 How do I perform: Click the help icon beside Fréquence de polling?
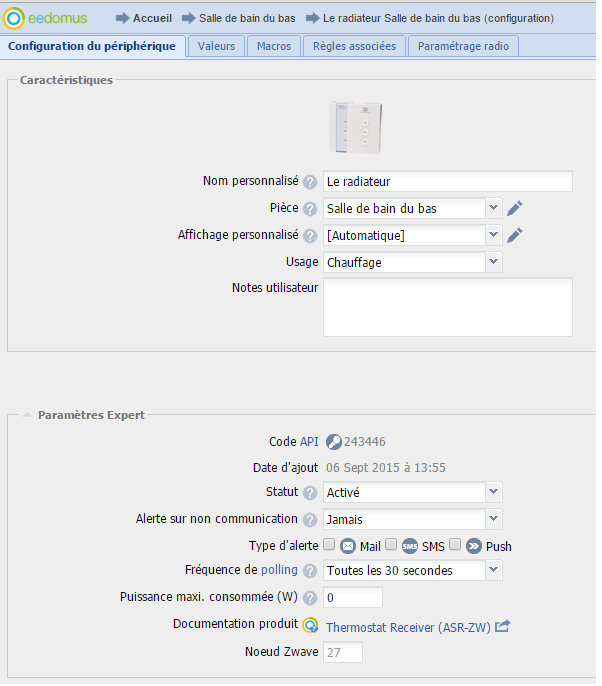(310, 571)
